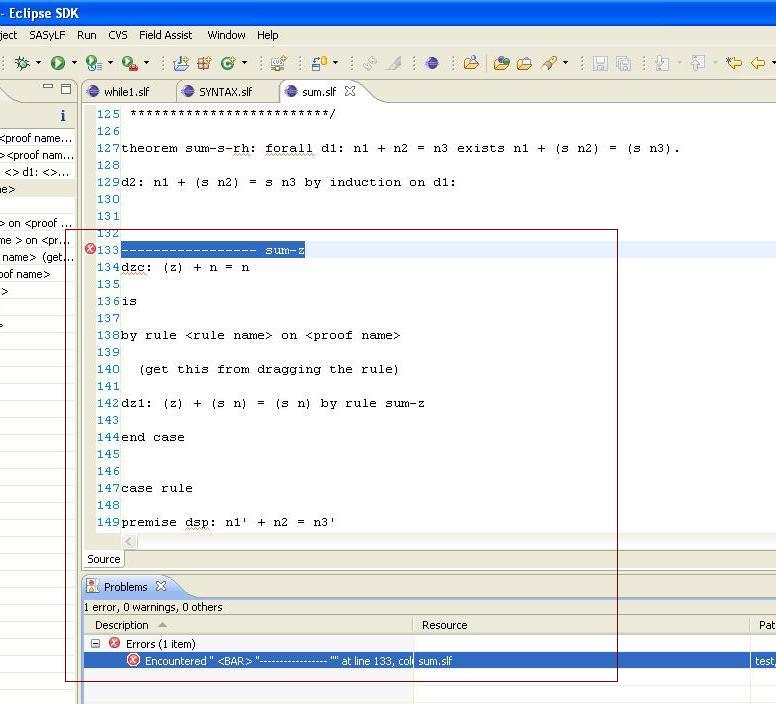Close the sum.slf editor tab
Screen dimensions: 776x704
click(x=350, y=92)
